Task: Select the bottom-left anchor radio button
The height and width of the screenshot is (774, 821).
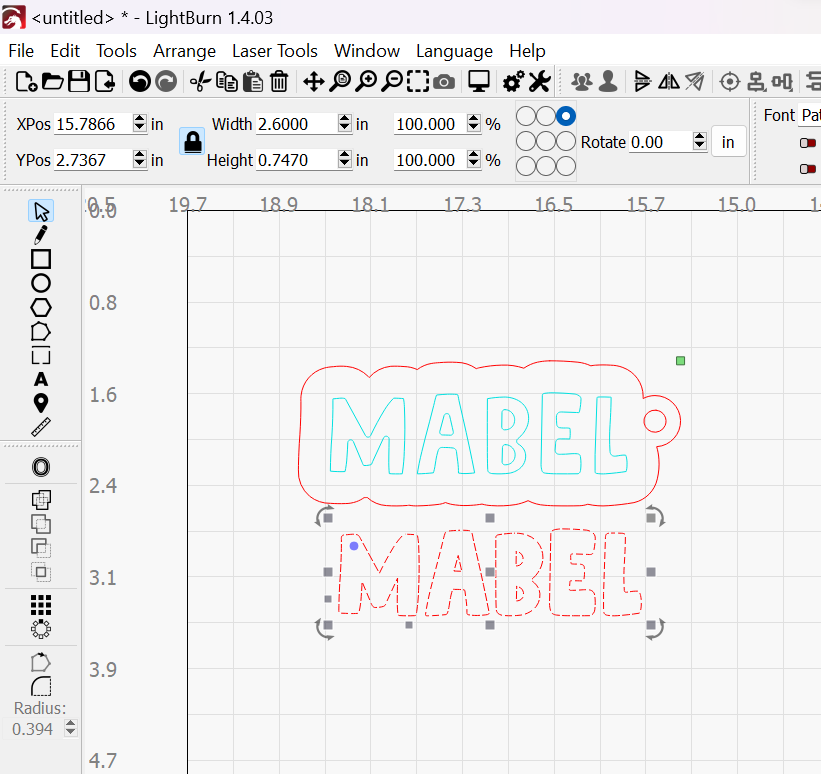Action: 526,165
